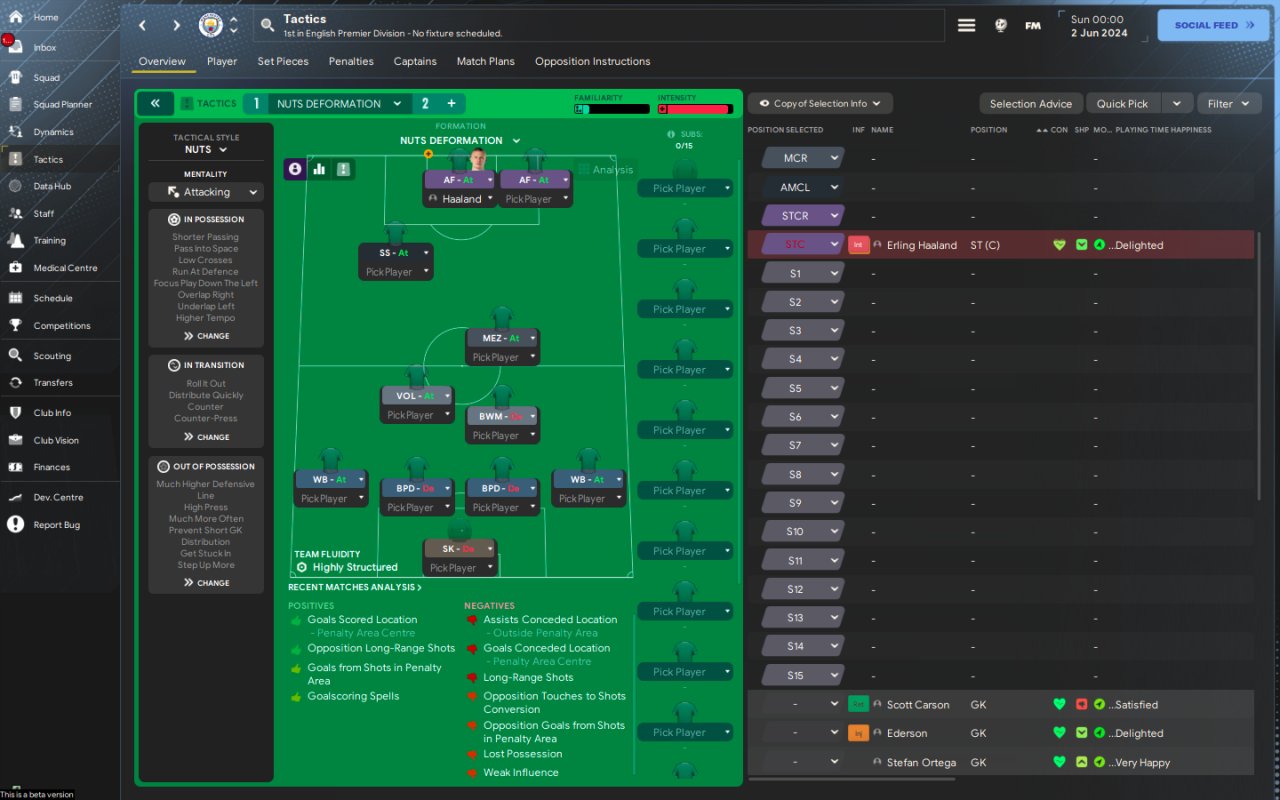Show the bar chart view on pitch
1280x800 pixels.
tap(320, 169)
